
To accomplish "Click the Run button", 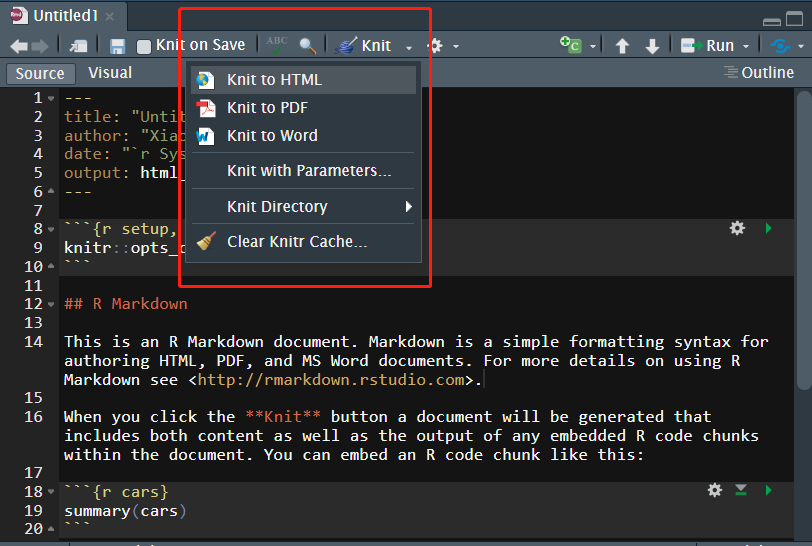I will (x=707, y=46).
